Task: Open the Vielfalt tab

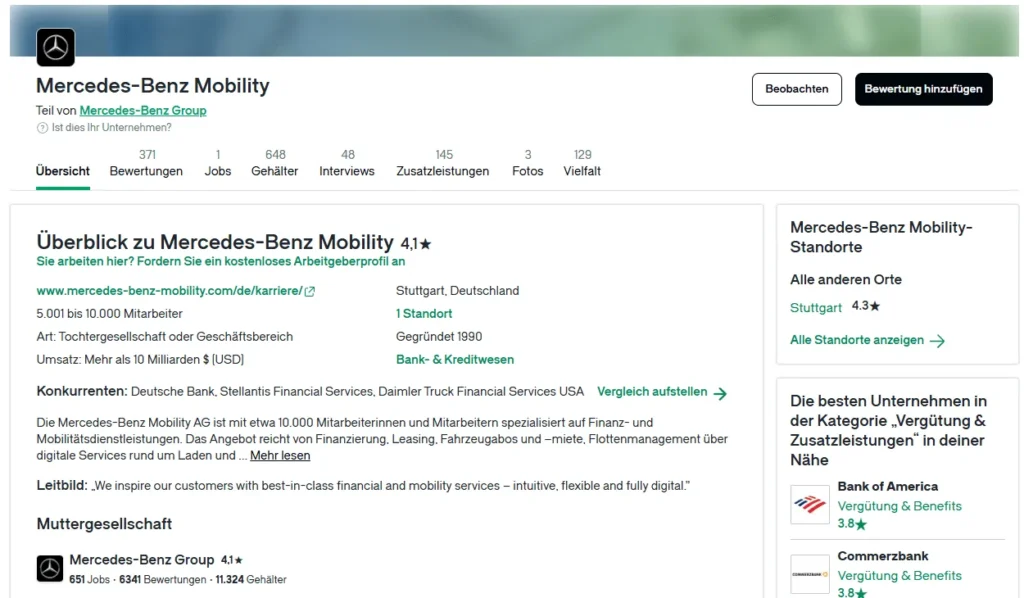Action: pyautogui.click(x=581, y=171)
